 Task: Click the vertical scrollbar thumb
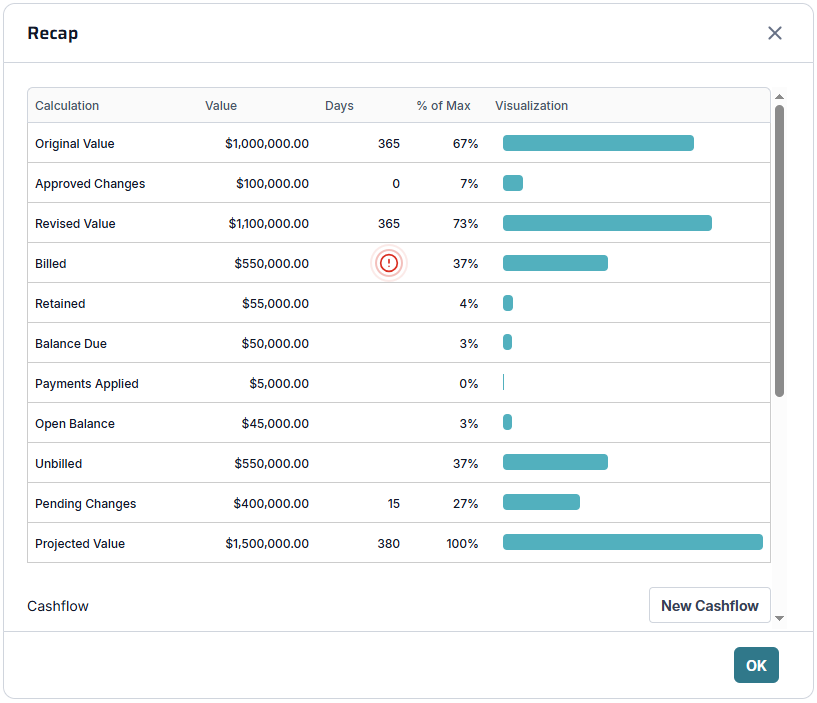click(779, 250)
